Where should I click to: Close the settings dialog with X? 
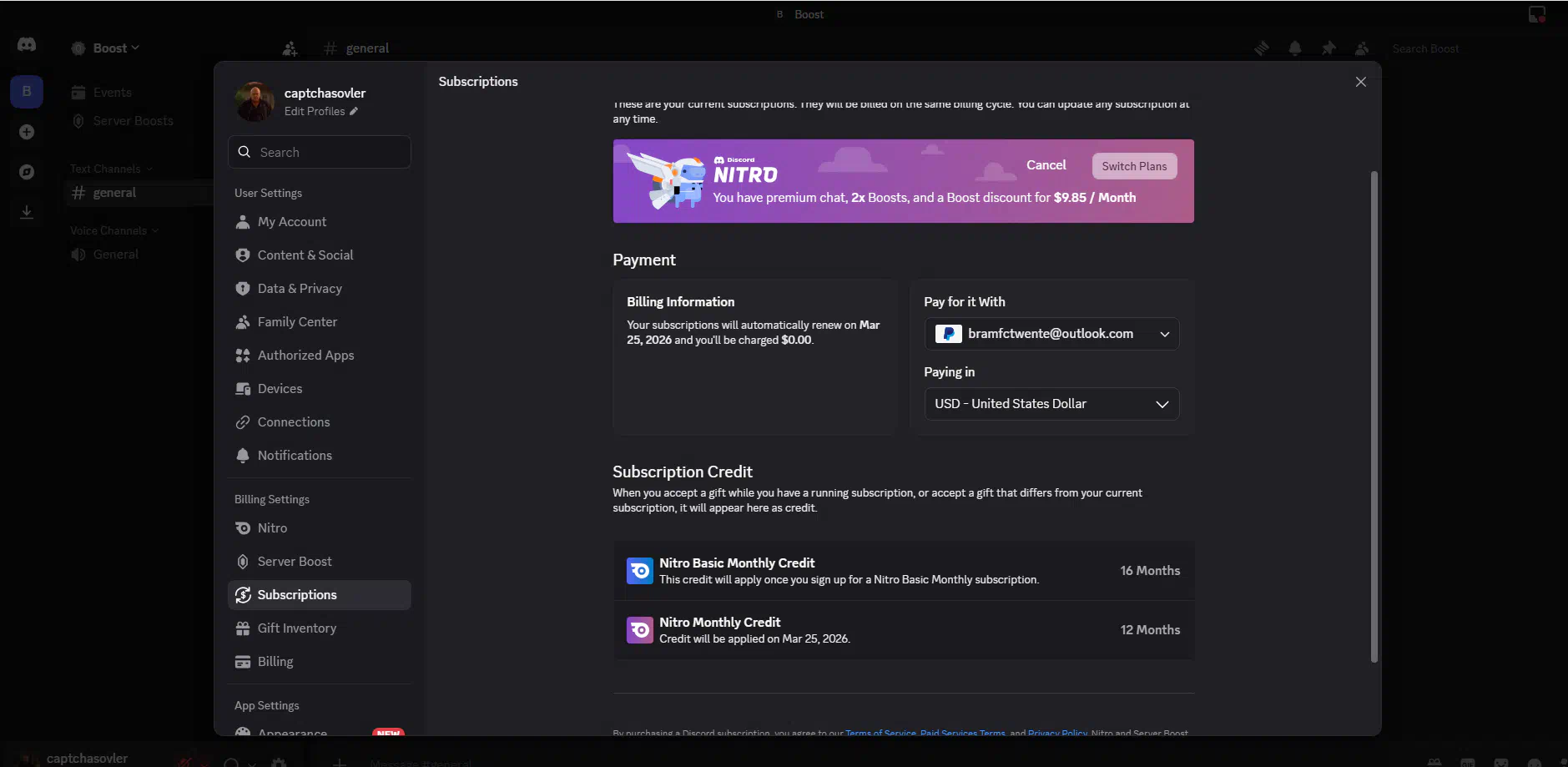click(1360, 82)
